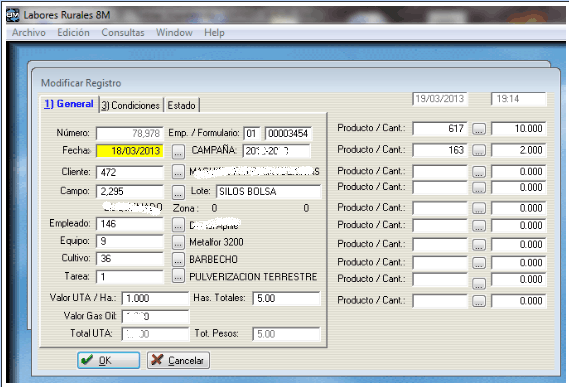Open the lookup button beside Campo
The height and width of the screenshot is (387, 569).
coord(178,192)
